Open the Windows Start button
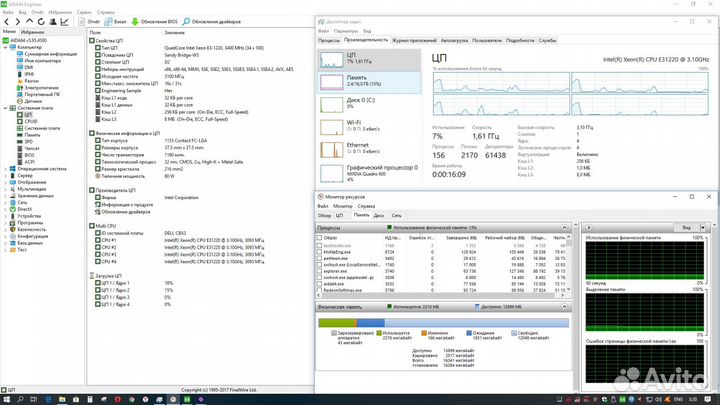 point(6,399)
